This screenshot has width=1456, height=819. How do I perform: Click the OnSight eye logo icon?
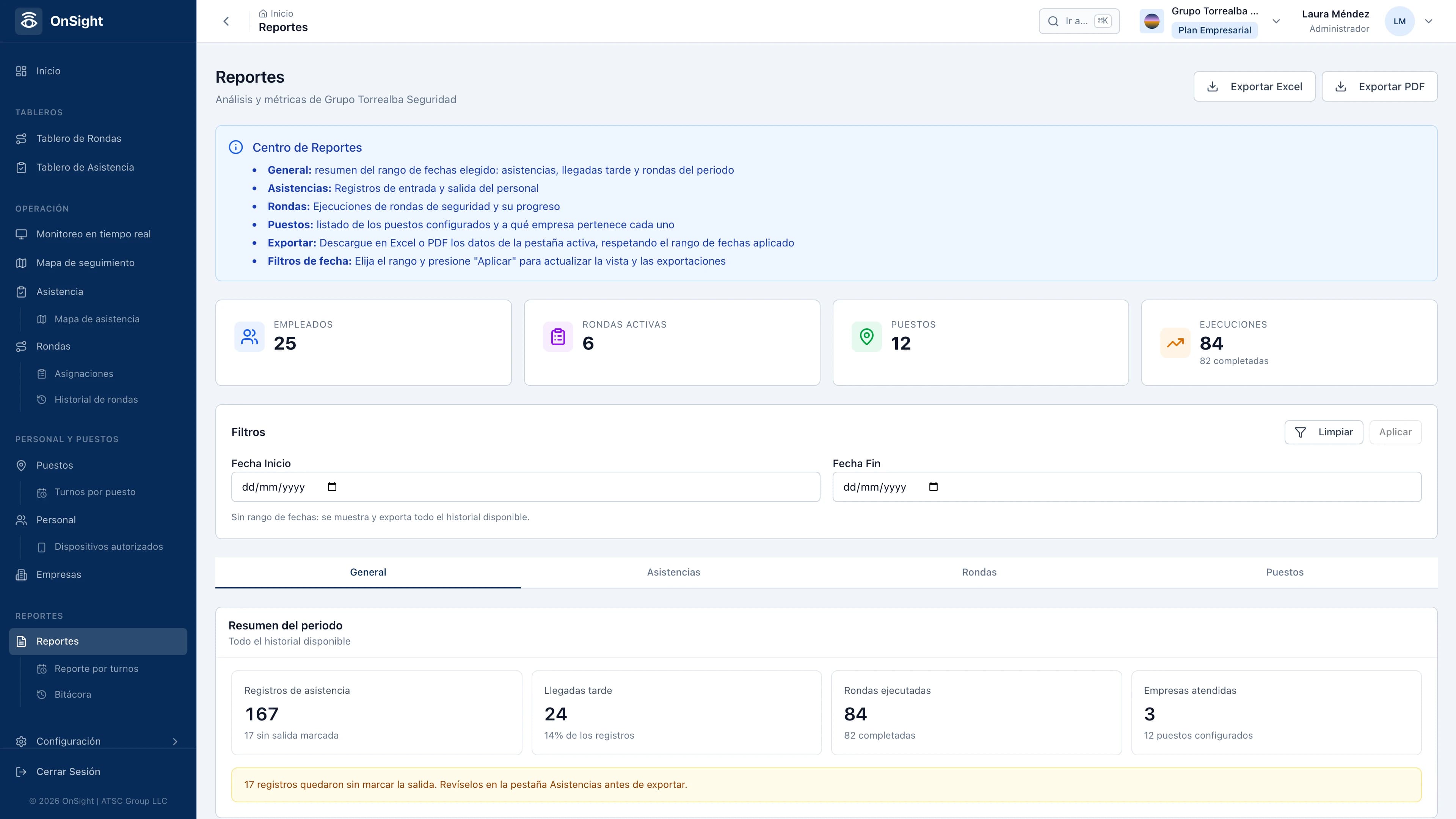tap(29, 21)
